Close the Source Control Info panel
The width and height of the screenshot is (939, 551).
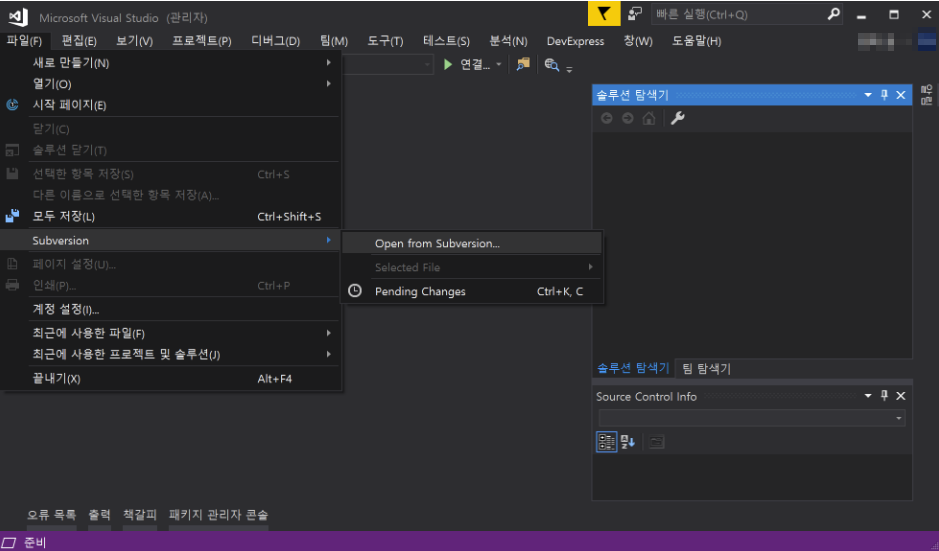[x=901, y=396]
